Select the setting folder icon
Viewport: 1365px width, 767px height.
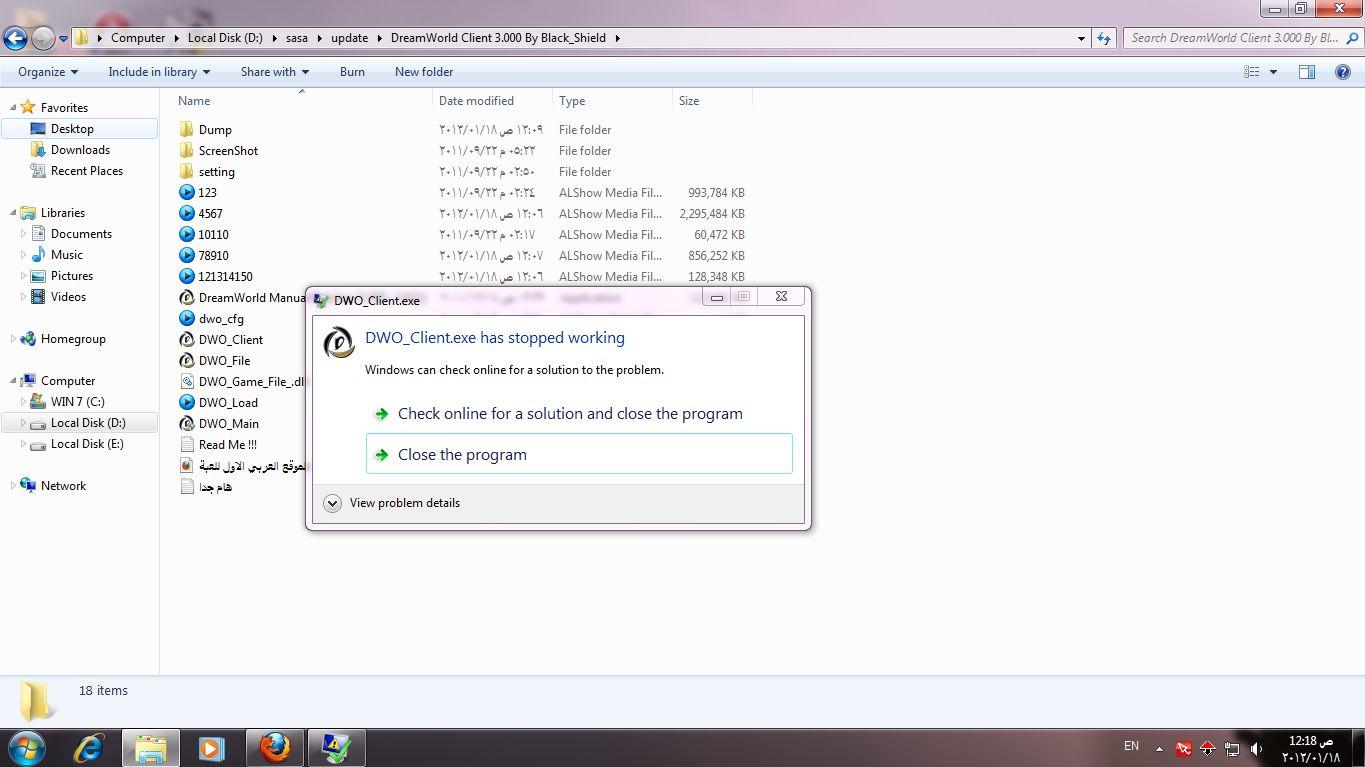pyautogui.click(x=187, y=171)
